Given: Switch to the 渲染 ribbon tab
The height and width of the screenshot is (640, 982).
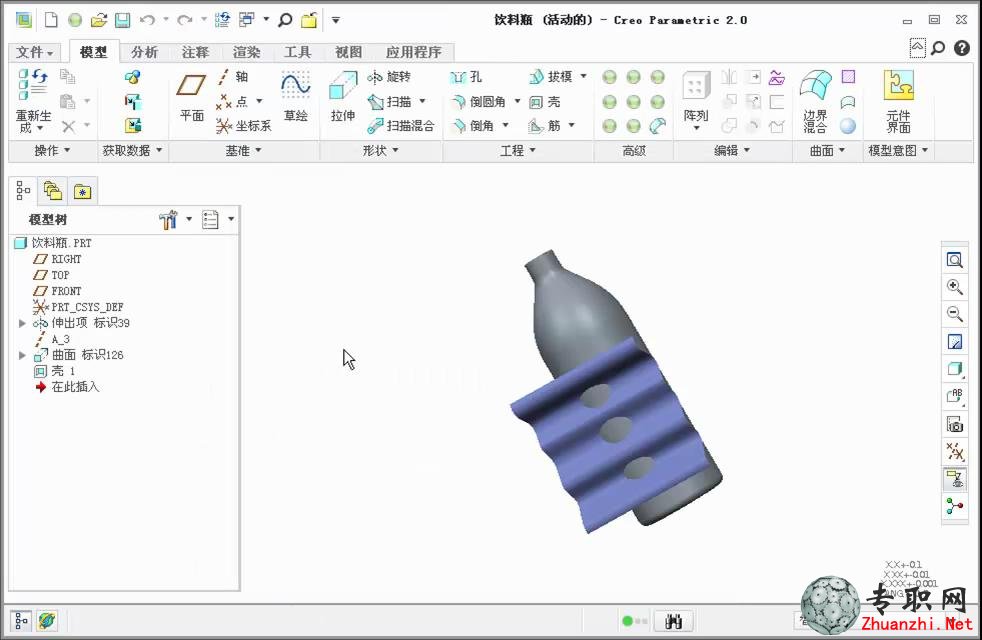Looking at the screenshot, I should coord(246,52).
